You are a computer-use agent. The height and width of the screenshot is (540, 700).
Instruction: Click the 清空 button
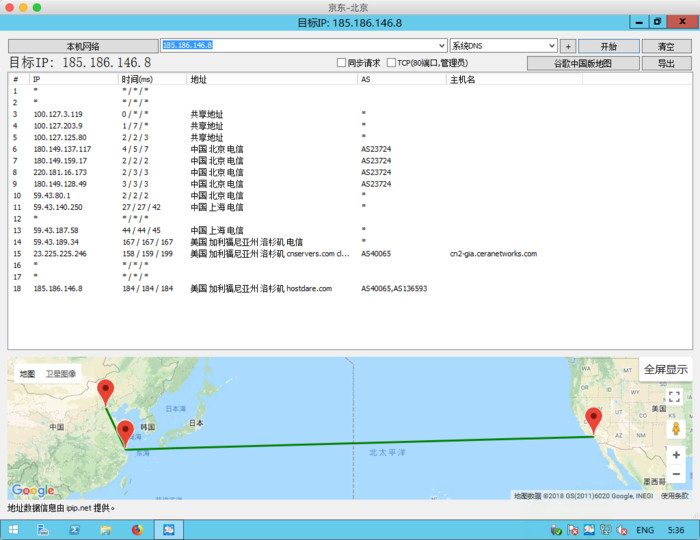point(667,46)
